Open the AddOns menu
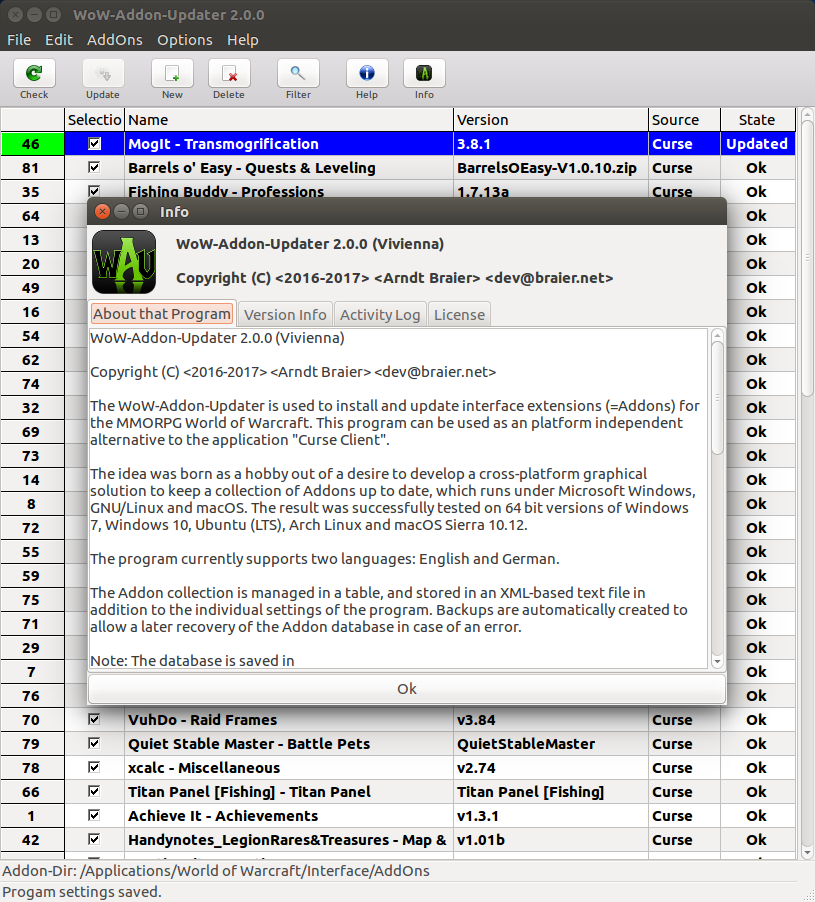Viewport: 815px width, 902px height. click(114, 40)
